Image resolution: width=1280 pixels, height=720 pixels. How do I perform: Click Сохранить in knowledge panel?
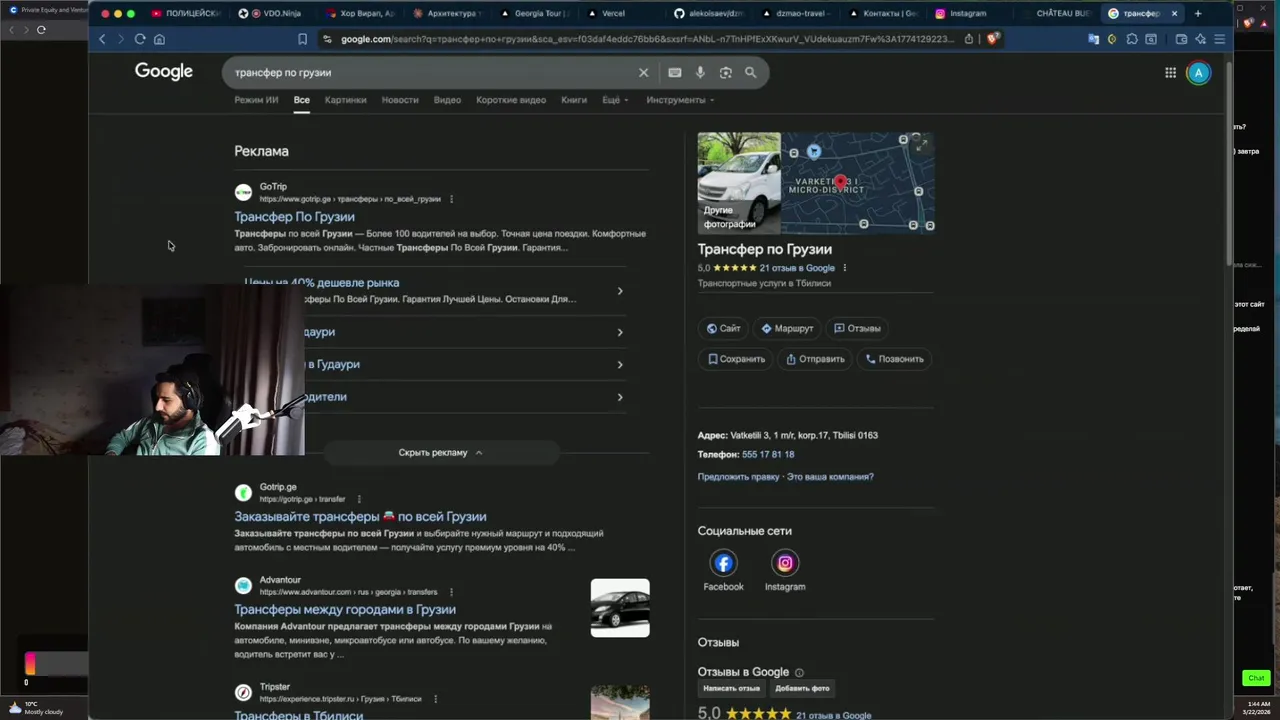pos(736,359)
